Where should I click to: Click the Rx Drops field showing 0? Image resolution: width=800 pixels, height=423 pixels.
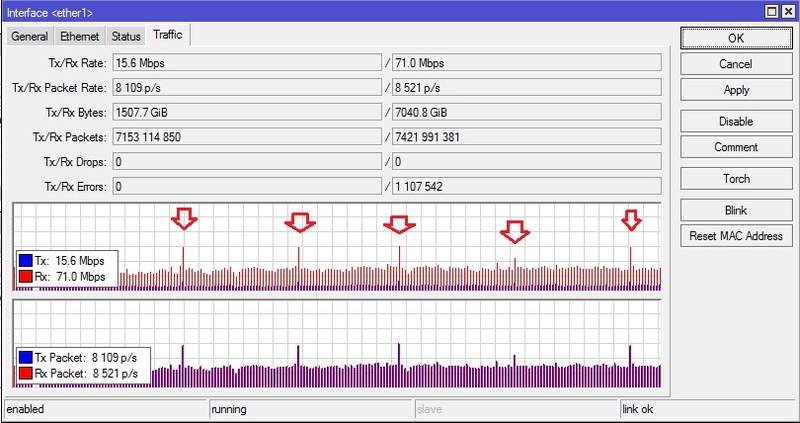[x=527, y=162]
